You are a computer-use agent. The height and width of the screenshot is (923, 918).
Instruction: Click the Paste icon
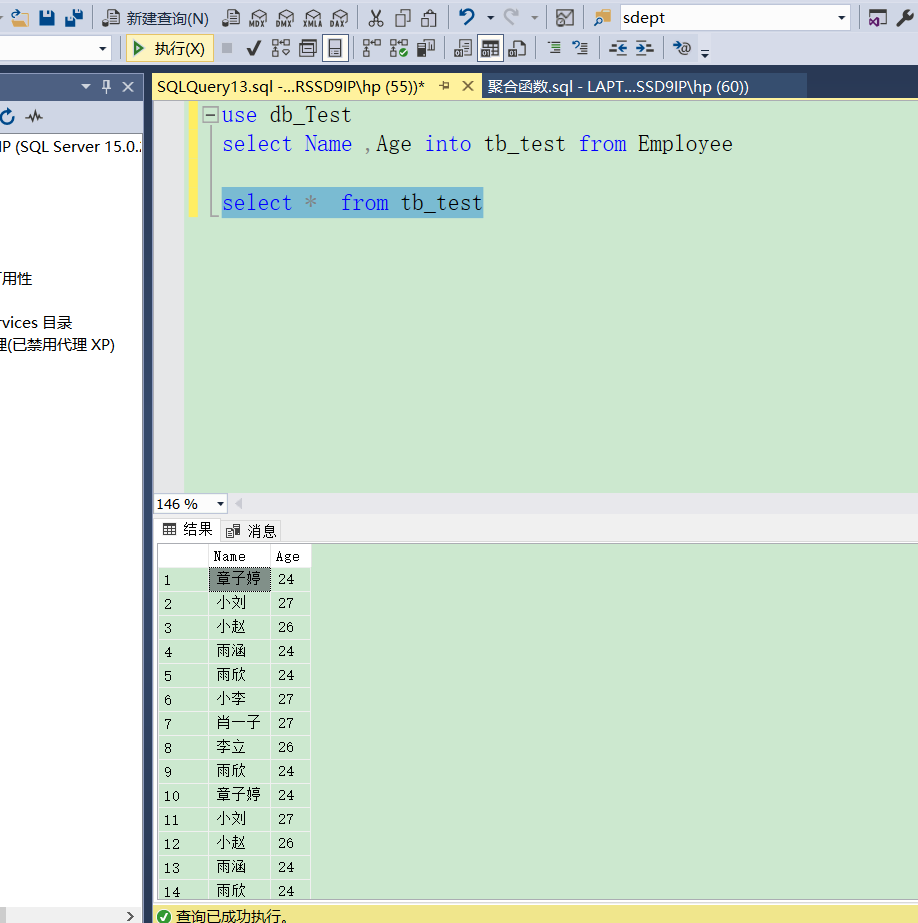(430, 18)
